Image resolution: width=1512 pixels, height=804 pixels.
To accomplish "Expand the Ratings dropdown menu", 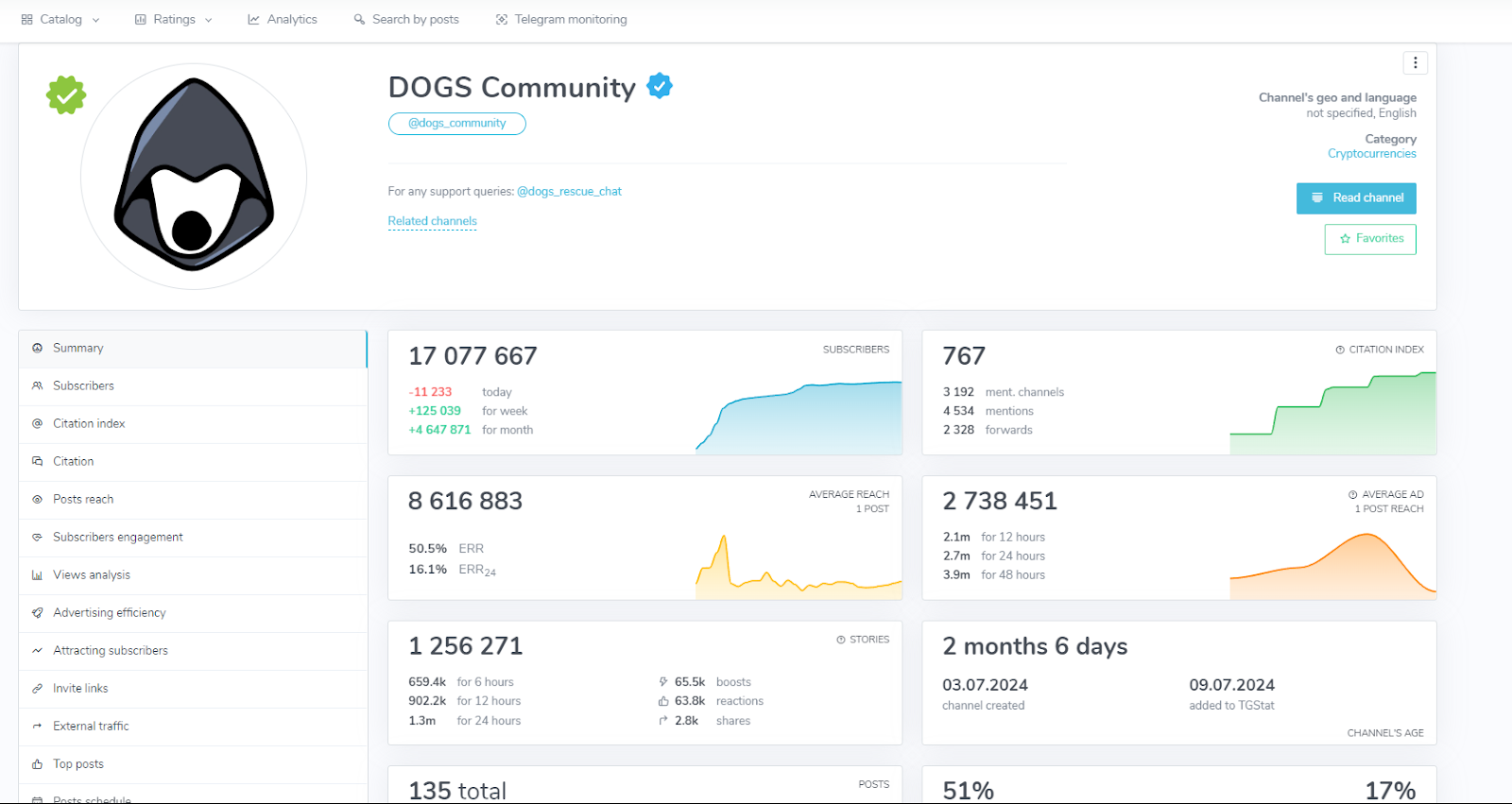I will point(174,19).
